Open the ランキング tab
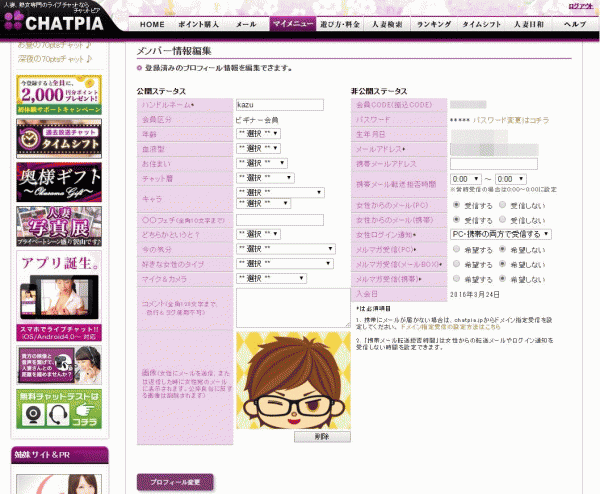 click(434, 24)
